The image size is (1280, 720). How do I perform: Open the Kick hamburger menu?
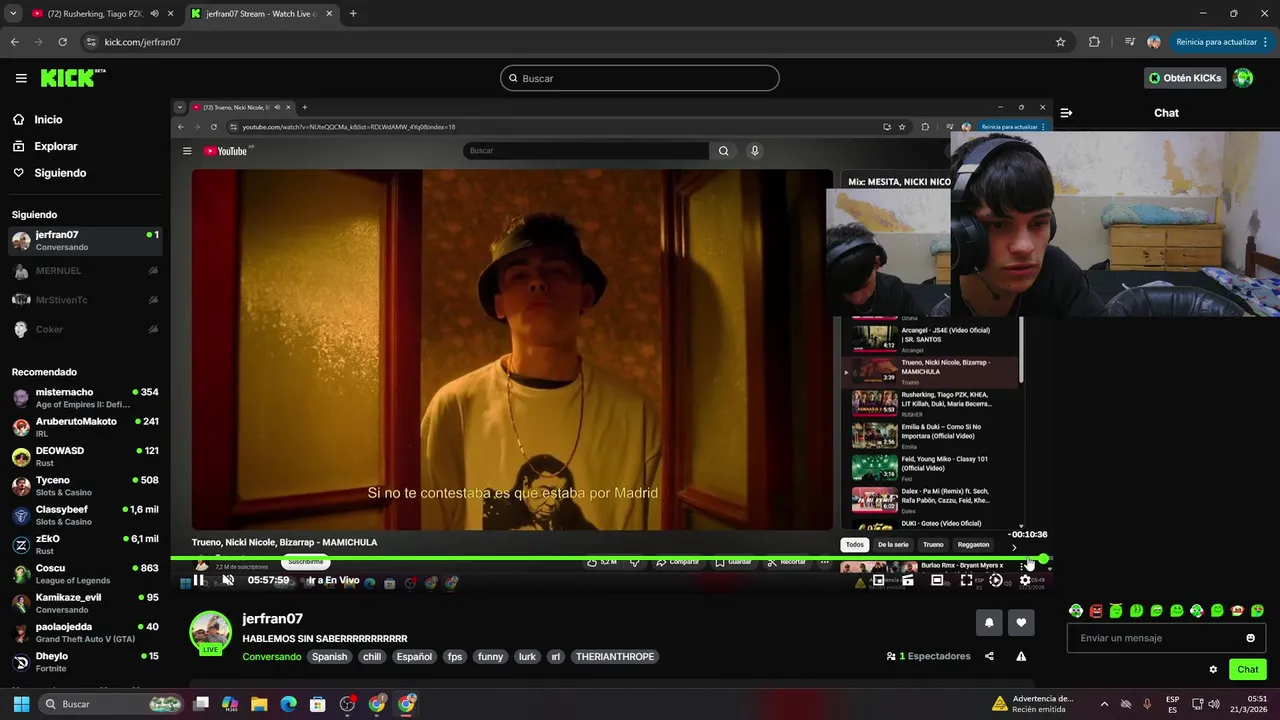coord(21,78)
